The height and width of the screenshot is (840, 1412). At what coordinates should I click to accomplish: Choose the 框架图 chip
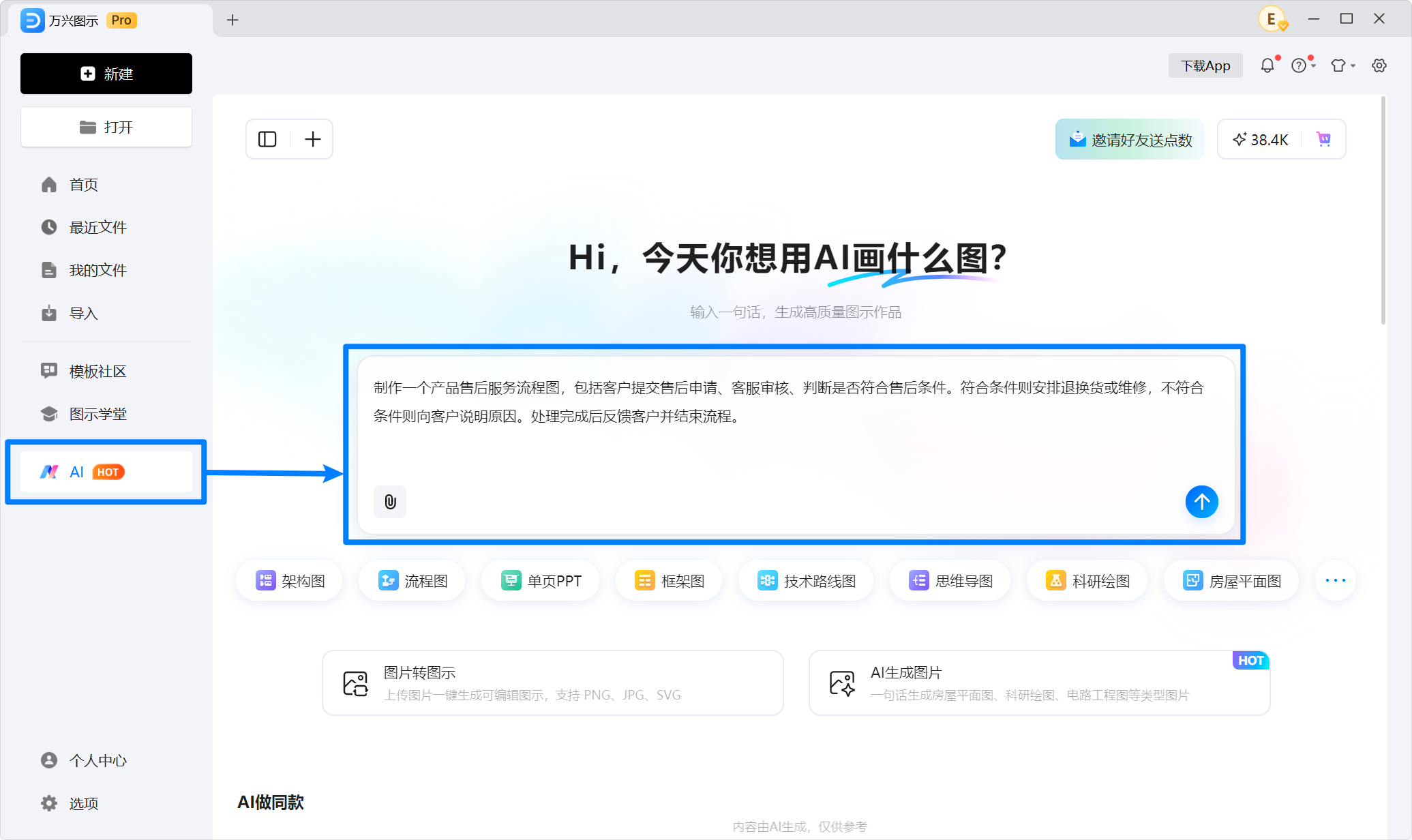[x=669, y=581]
